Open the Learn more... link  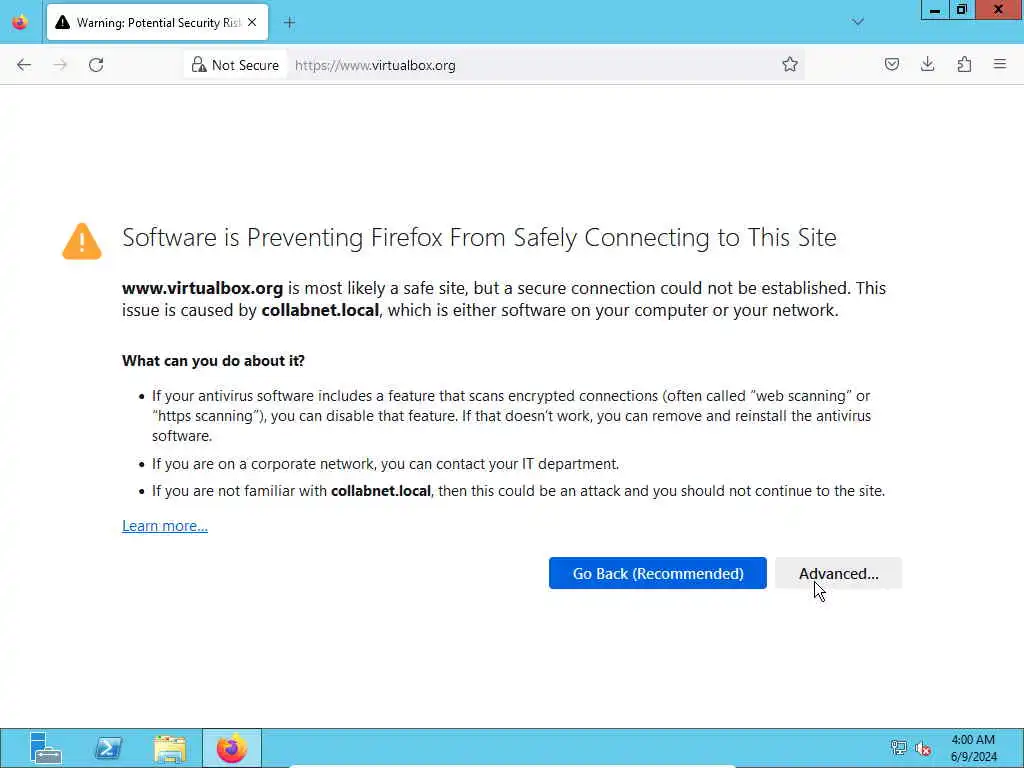(165, 526)
